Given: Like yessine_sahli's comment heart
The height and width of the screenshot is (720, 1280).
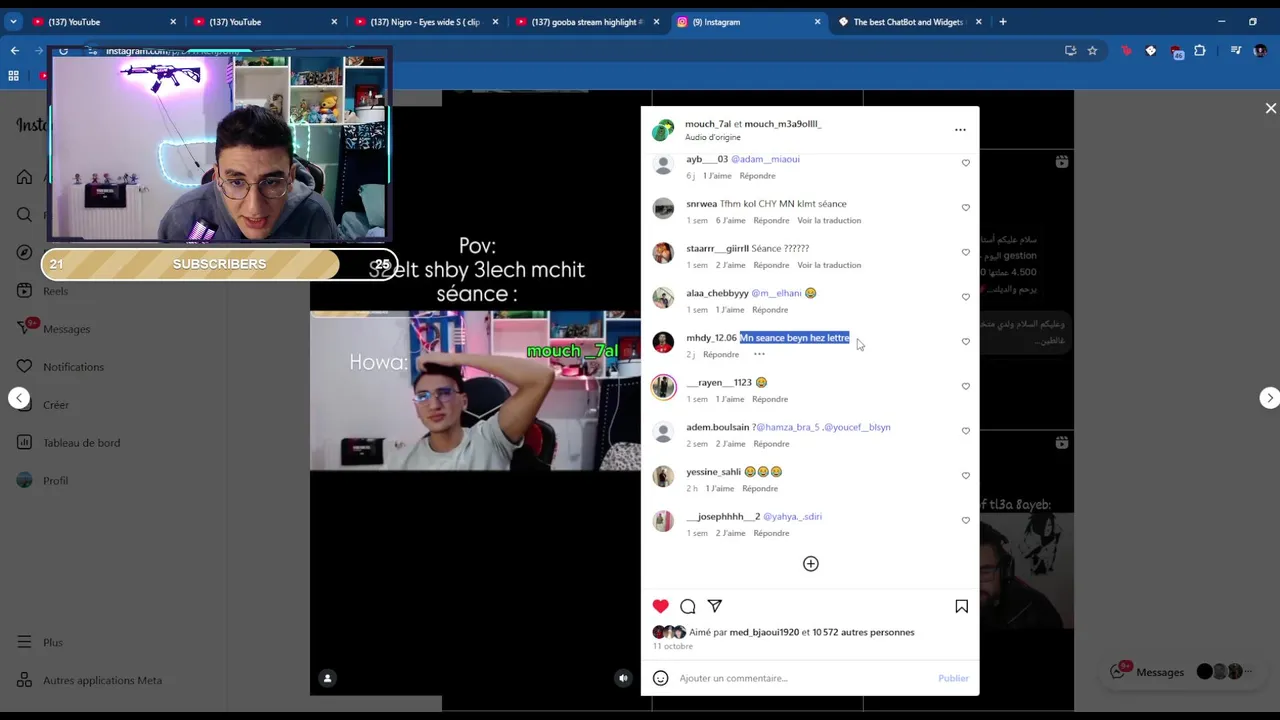Looking at the screenshot, I should (x=965, y=476).
